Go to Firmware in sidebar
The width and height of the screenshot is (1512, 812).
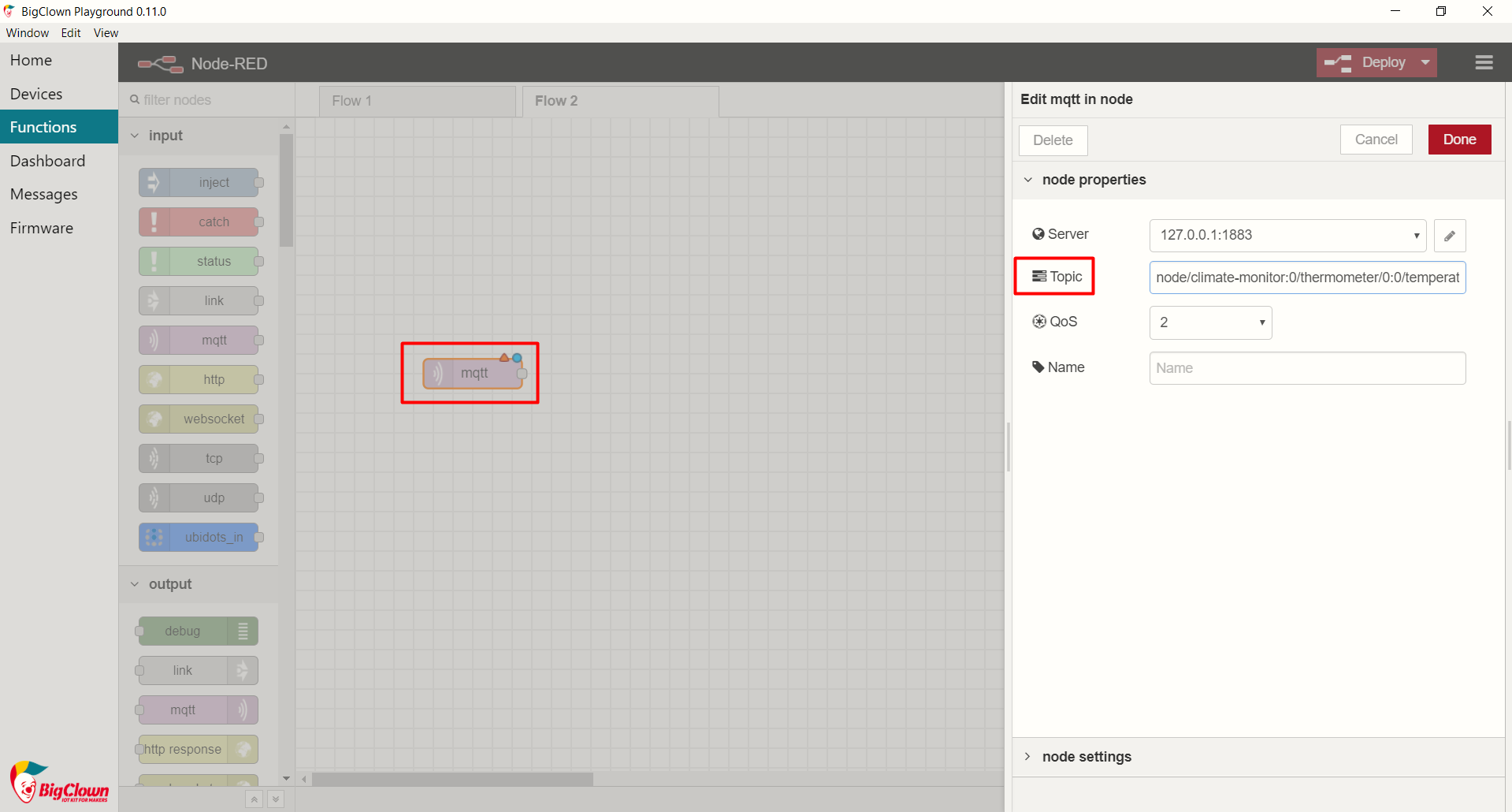click(x=59, y=228)
